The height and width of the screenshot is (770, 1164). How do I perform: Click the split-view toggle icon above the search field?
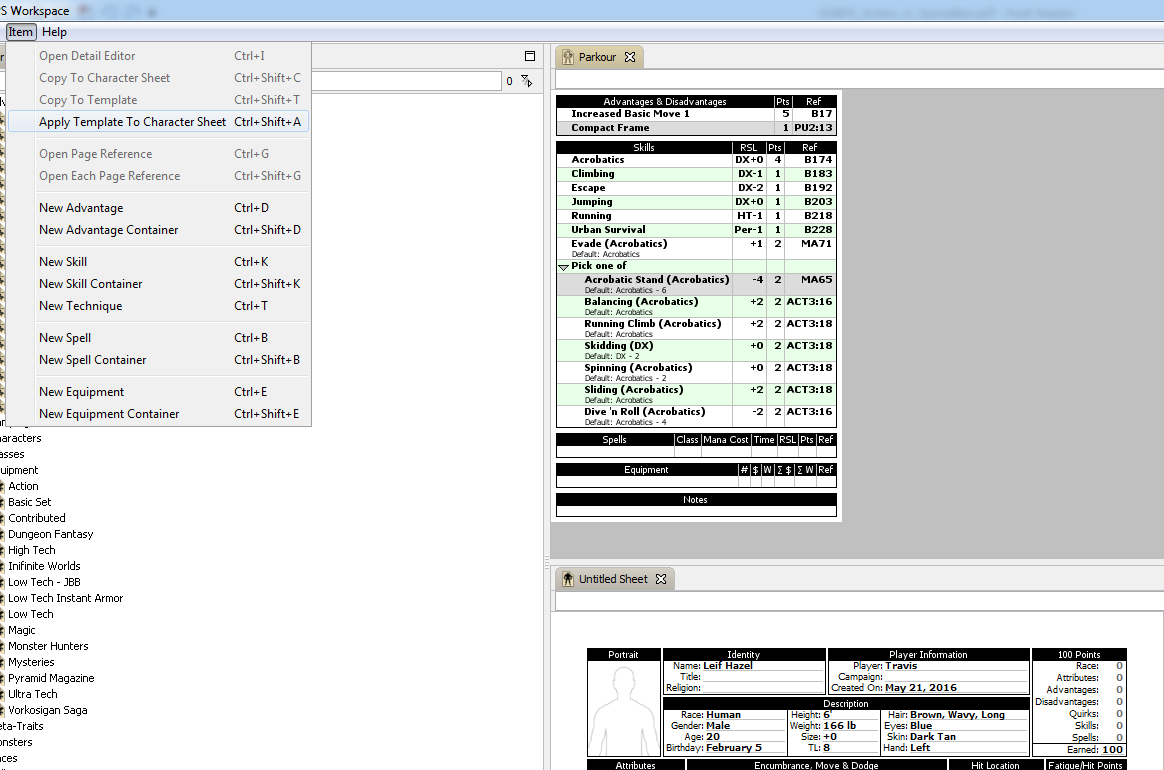[x=530, y=56]
